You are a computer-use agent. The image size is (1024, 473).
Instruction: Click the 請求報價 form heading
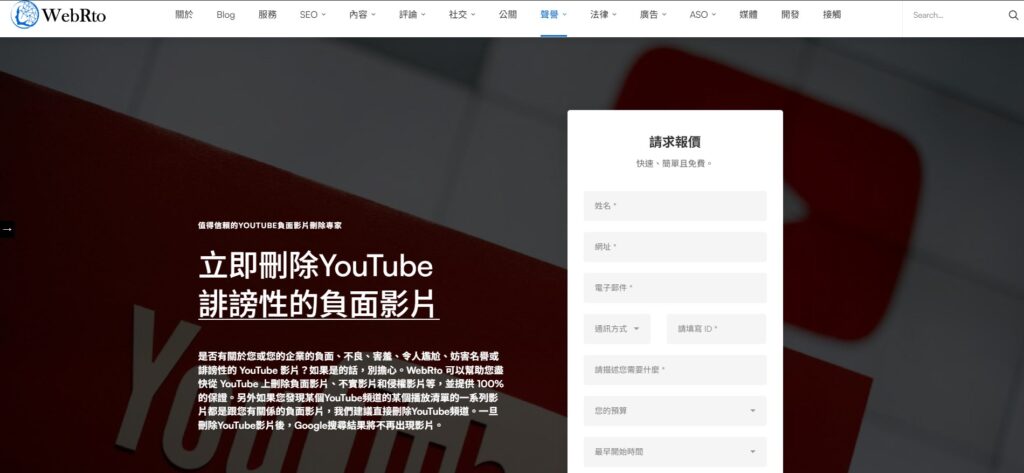[675, 142]
